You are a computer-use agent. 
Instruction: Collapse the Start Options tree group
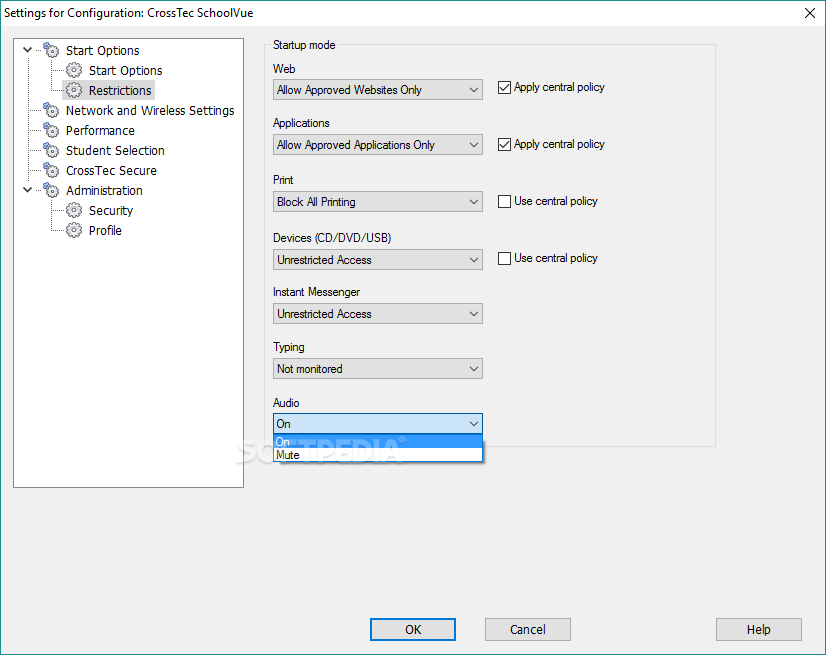[28, 50]
